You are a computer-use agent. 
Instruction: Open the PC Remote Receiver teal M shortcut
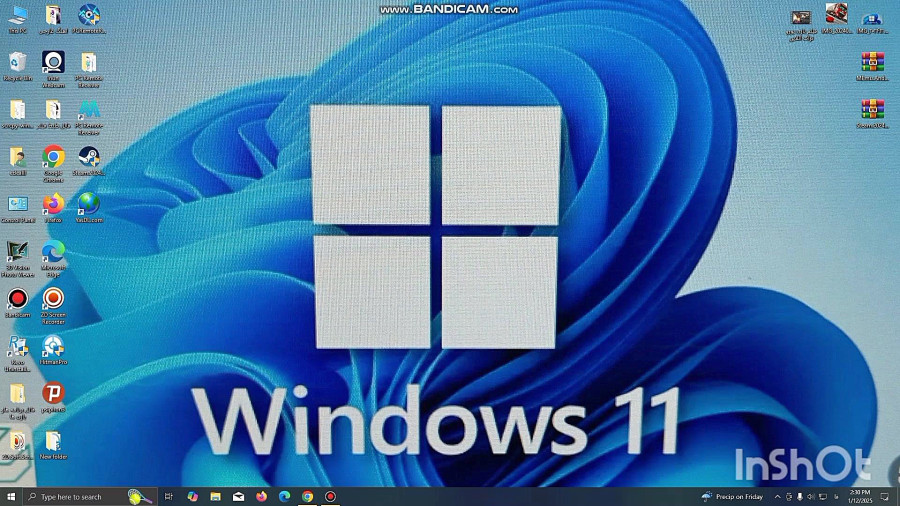tap(89, 116)
